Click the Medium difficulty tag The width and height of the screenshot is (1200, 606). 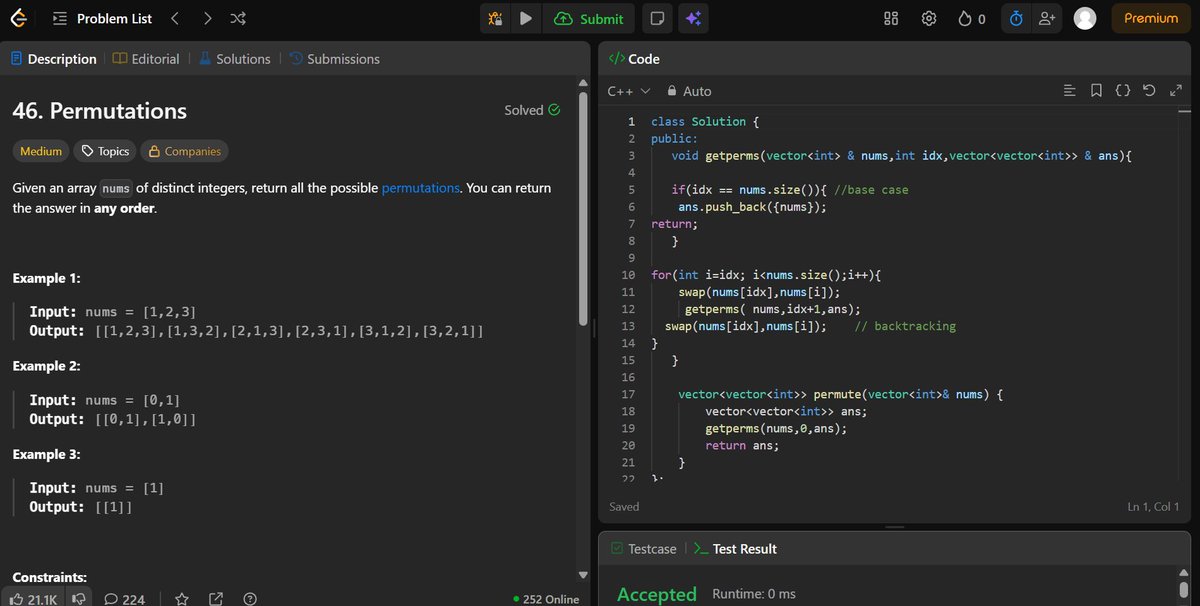coord(41,151)
